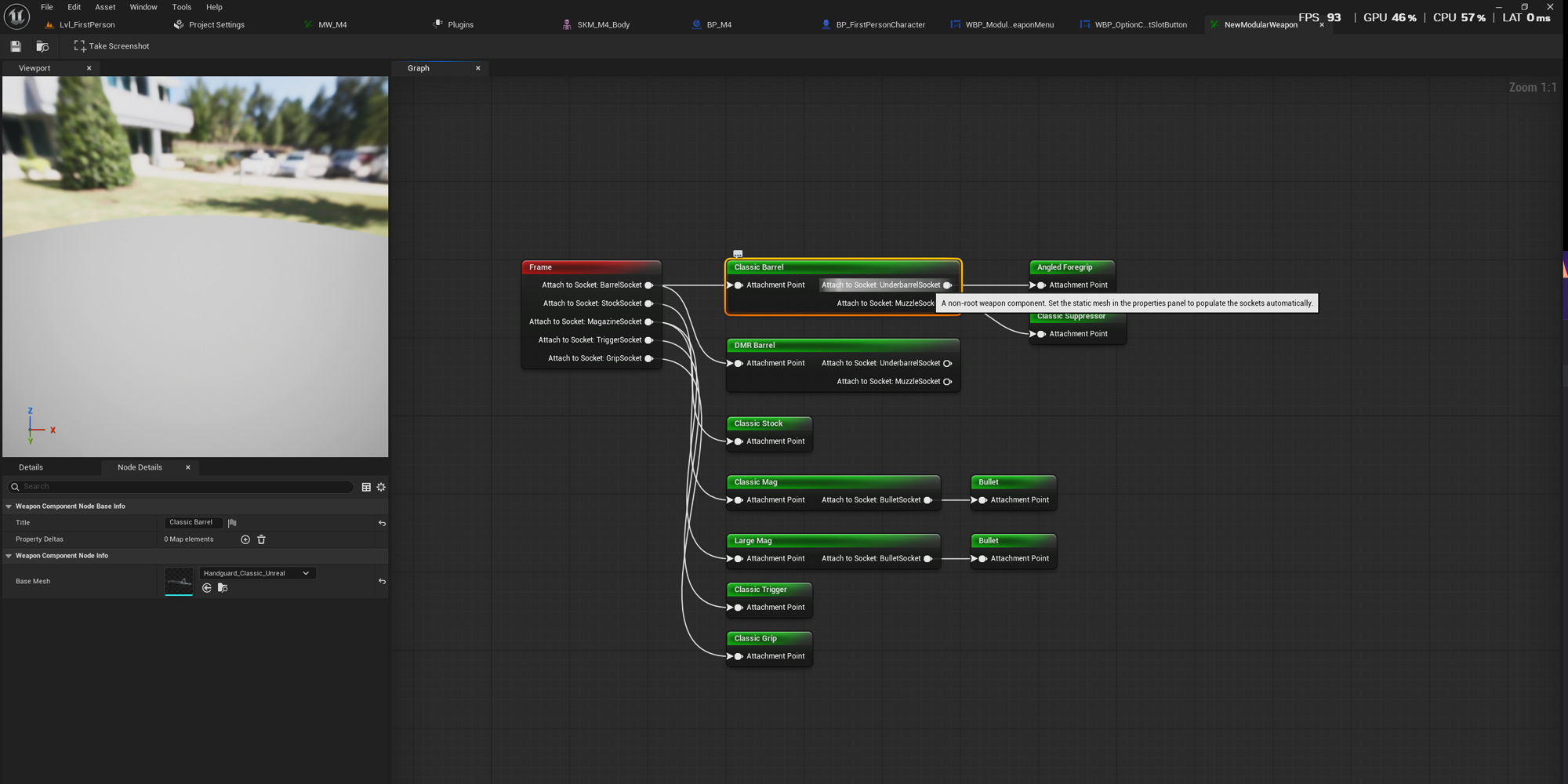Use selected asset arrow for Base Mesh
Screen dimensions: 1568x784
(207, 588)
